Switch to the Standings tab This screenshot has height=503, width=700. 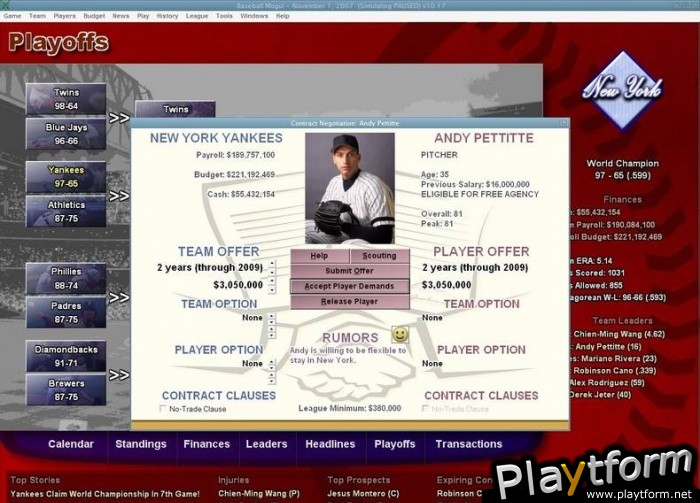141,444
